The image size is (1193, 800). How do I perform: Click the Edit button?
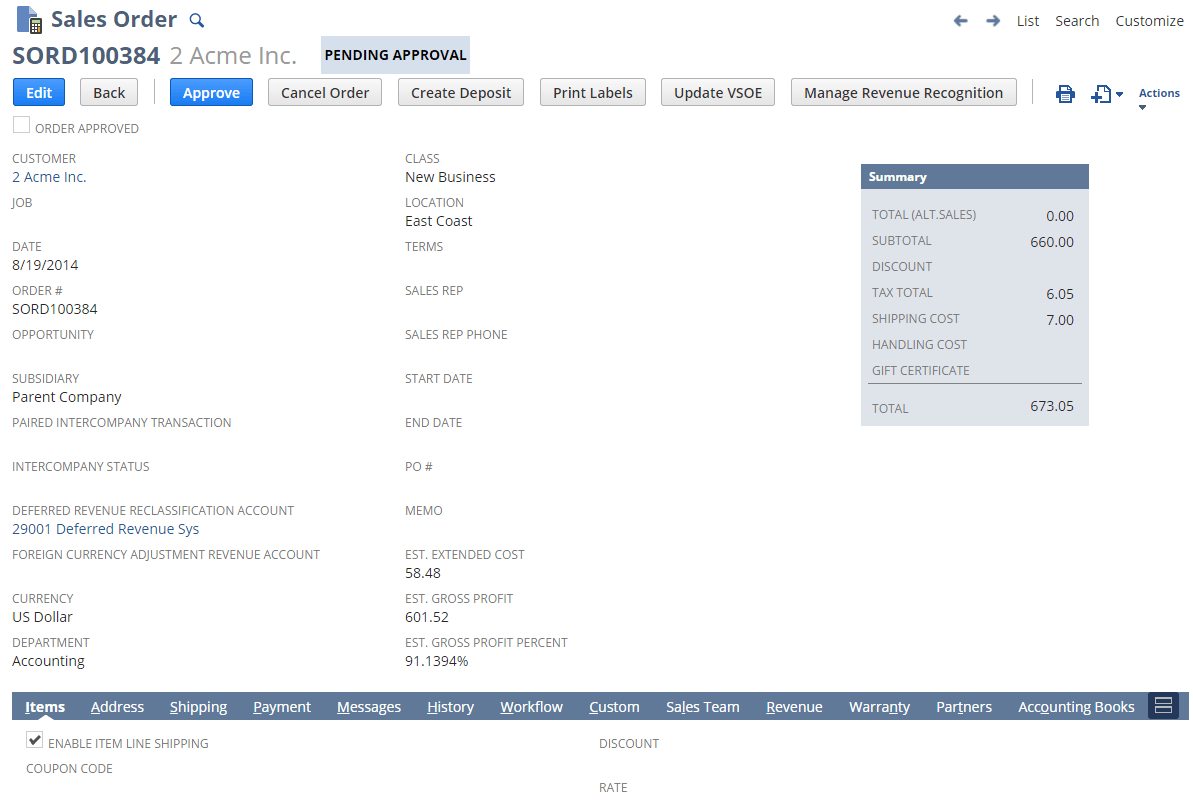point(39,92)
